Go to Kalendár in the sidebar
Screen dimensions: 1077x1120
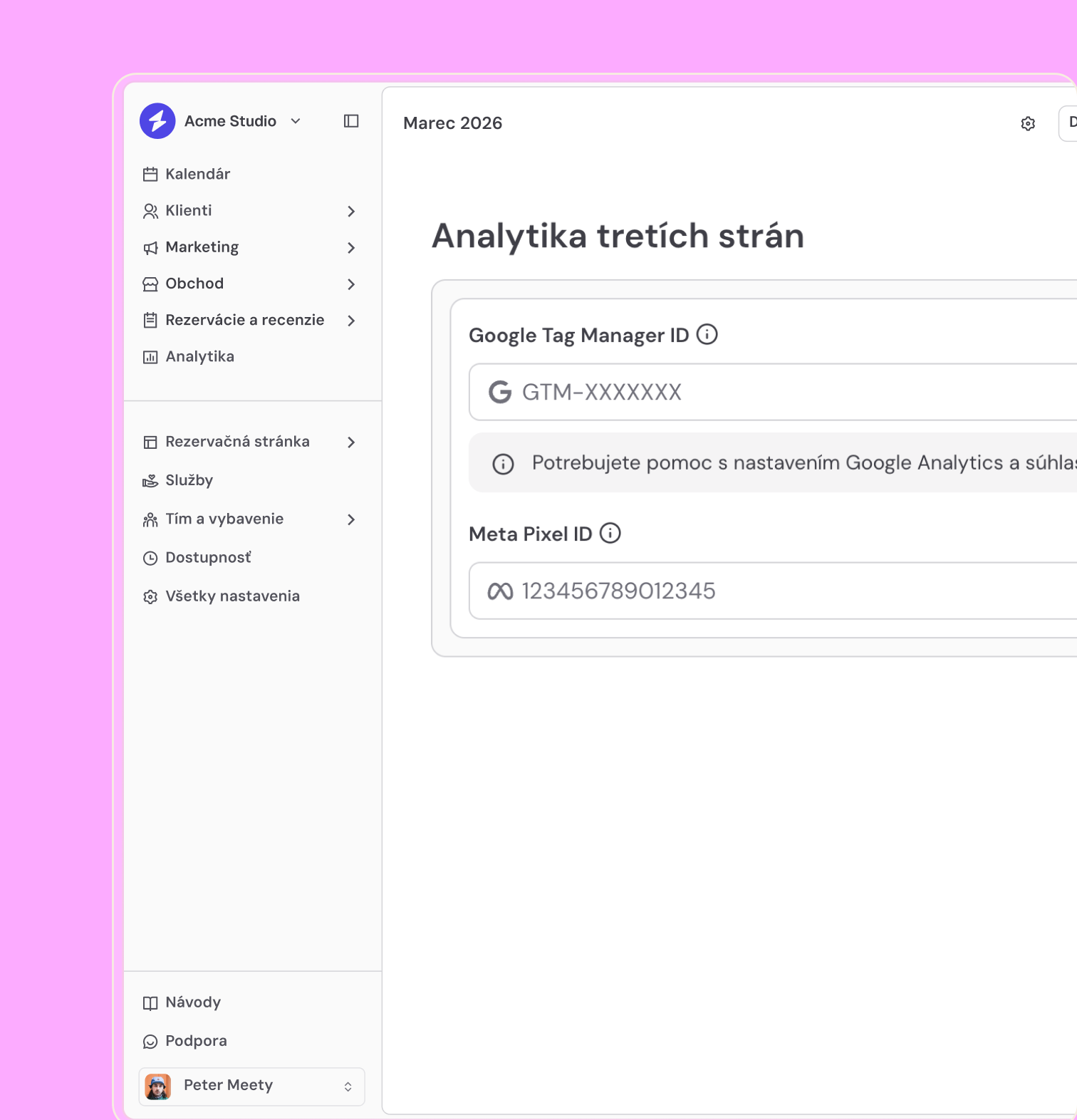tap(197, 174)
